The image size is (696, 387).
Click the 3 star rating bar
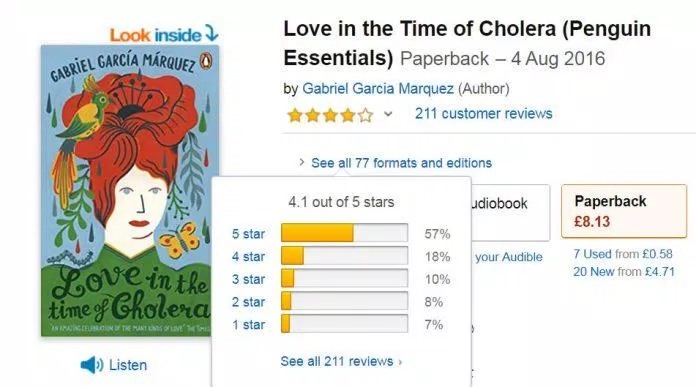(344, 279)
